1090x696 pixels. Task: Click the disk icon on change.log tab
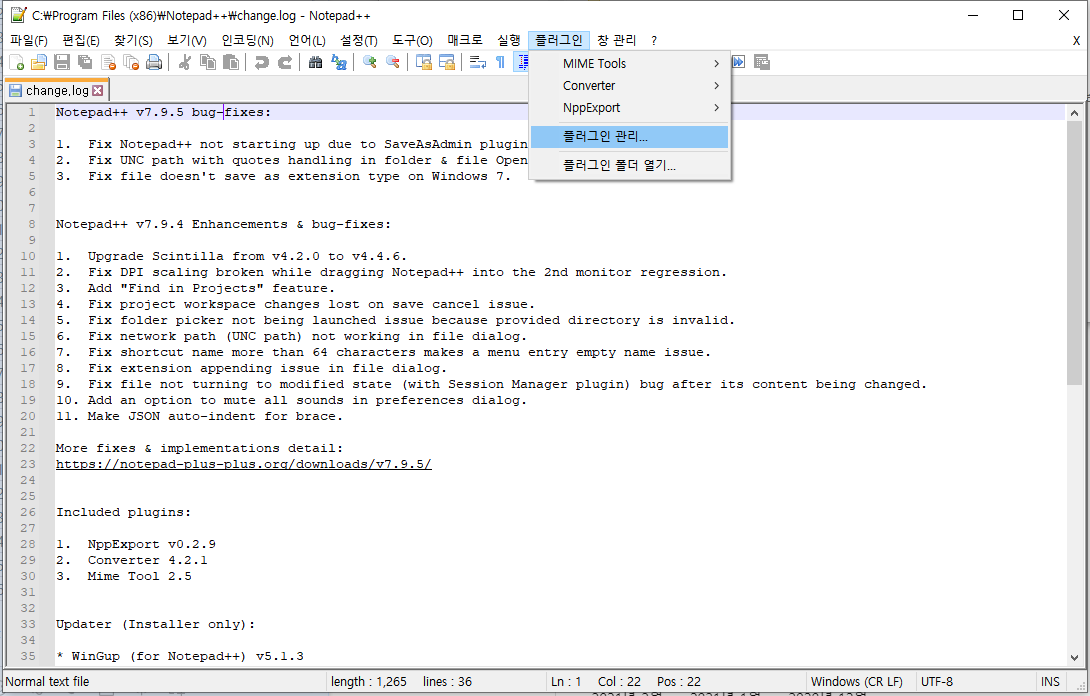[x=15, y=90]
